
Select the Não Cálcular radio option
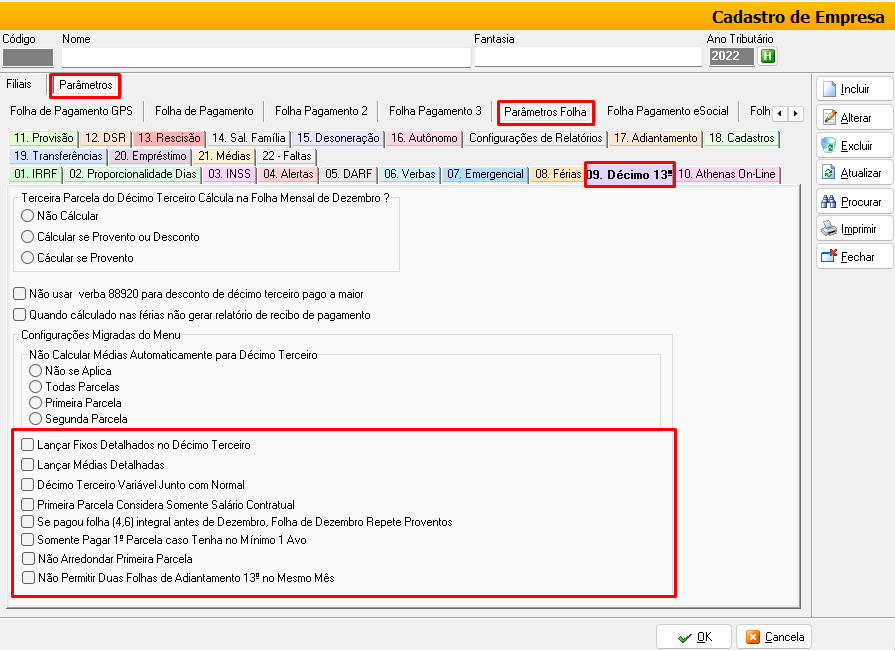point(28,216)
